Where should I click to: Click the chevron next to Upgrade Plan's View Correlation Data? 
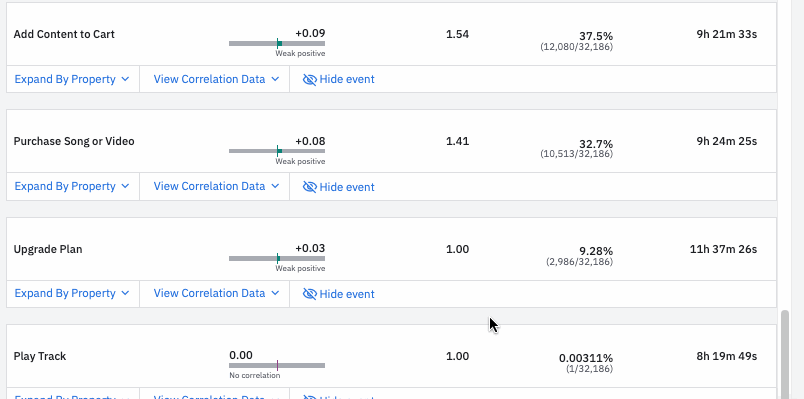(x=275, y=293)
